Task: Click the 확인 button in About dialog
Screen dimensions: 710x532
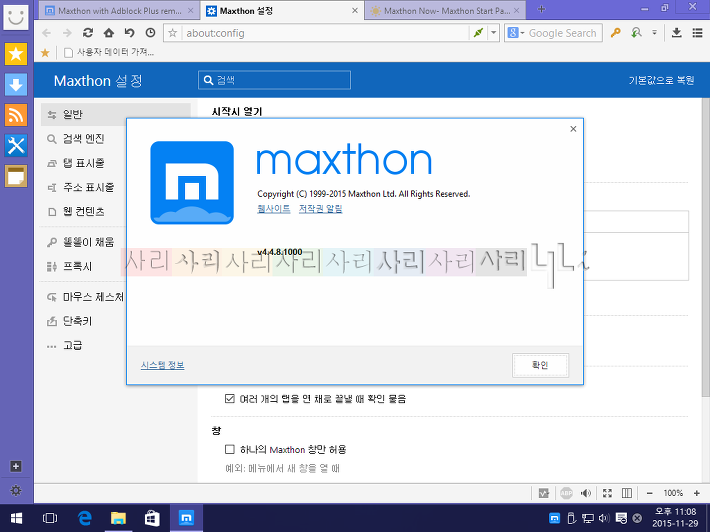Action: click(x=540, y=365)
